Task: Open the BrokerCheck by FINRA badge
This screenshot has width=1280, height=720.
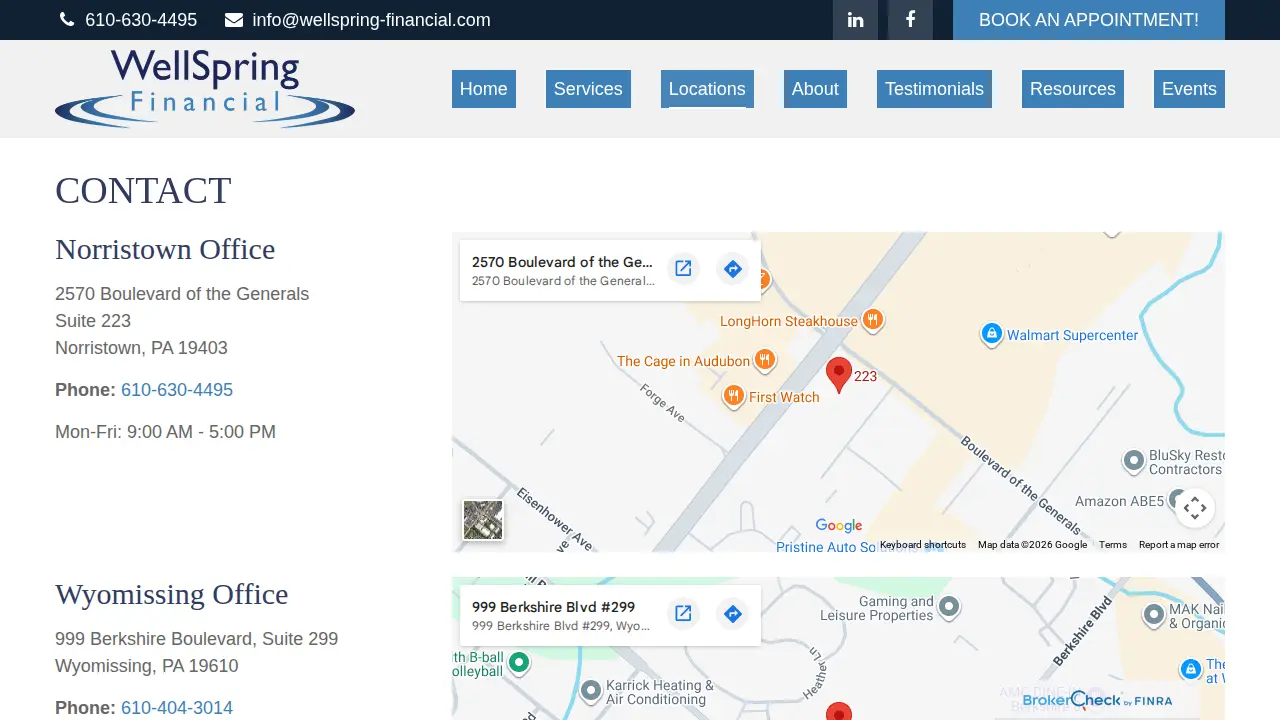Action: (1097, 700)
